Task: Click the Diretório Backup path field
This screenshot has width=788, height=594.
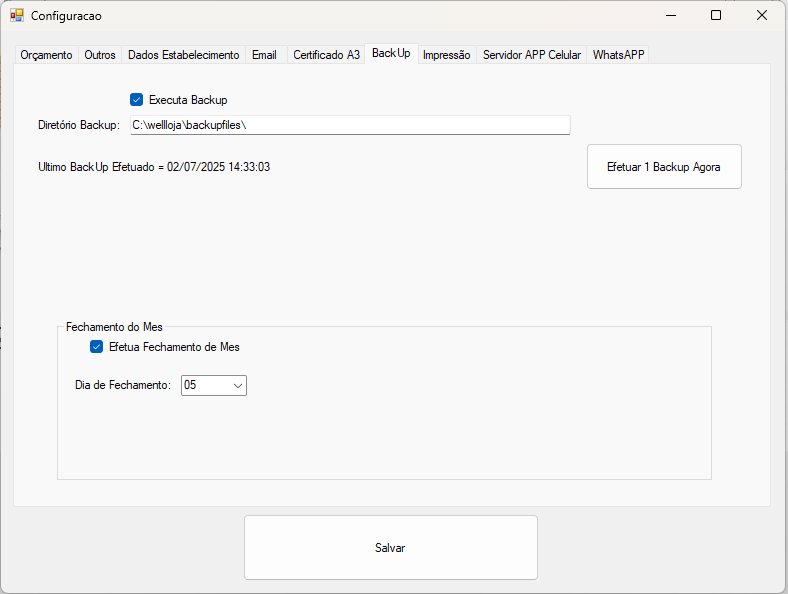Action: (350, 125)
